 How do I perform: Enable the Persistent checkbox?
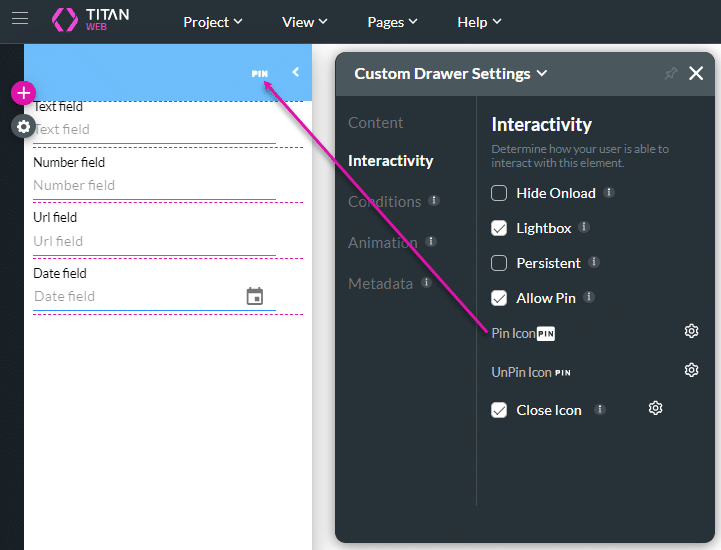(499, 263)
